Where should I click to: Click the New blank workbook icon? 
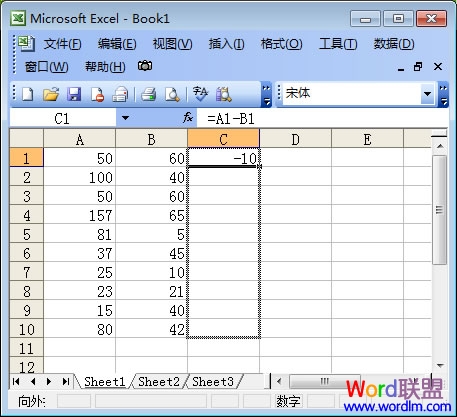point(27,94)
